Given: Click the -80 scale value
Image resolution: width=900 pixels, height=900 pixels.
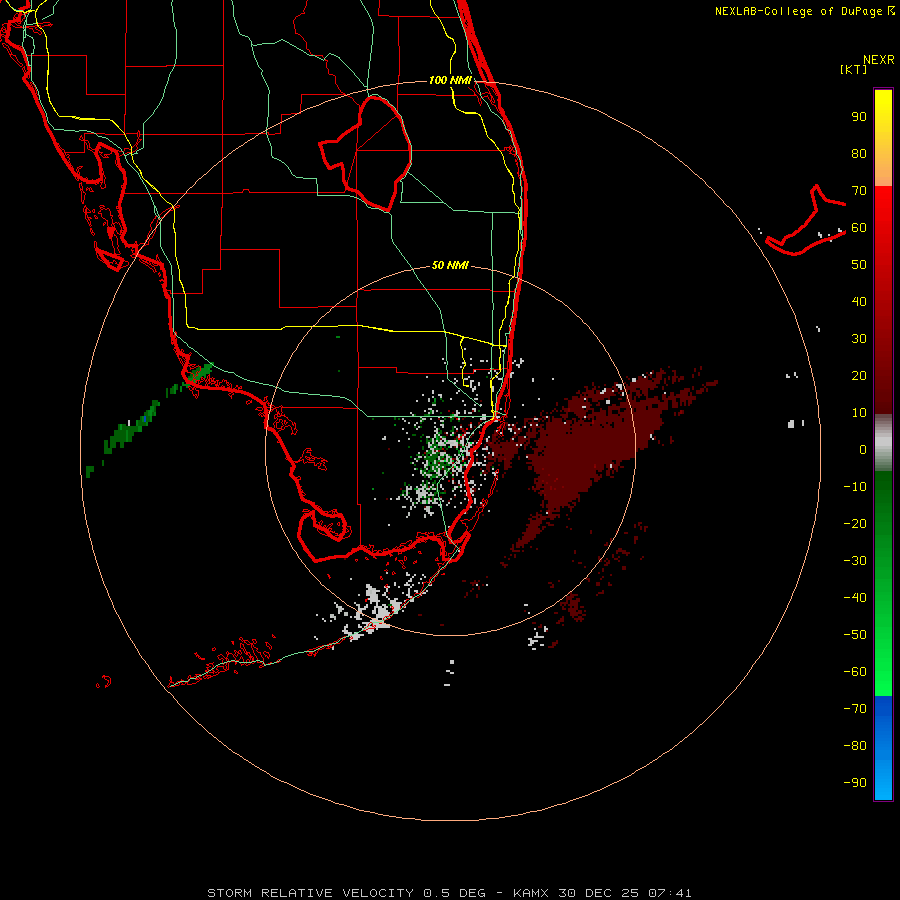Looking at the screenshot, I should click(x=855, y=746).
